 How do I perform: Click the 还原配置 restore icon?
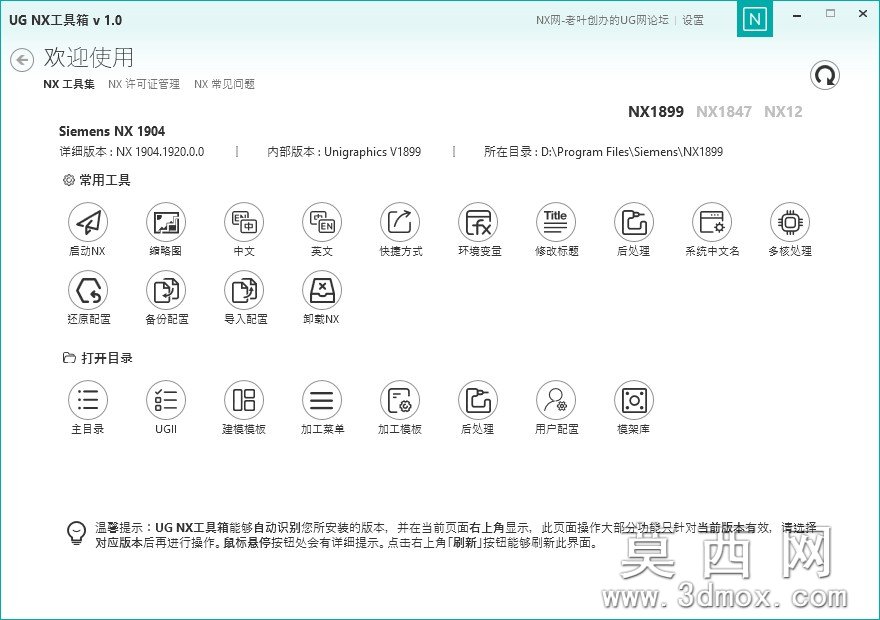(88, 290)
